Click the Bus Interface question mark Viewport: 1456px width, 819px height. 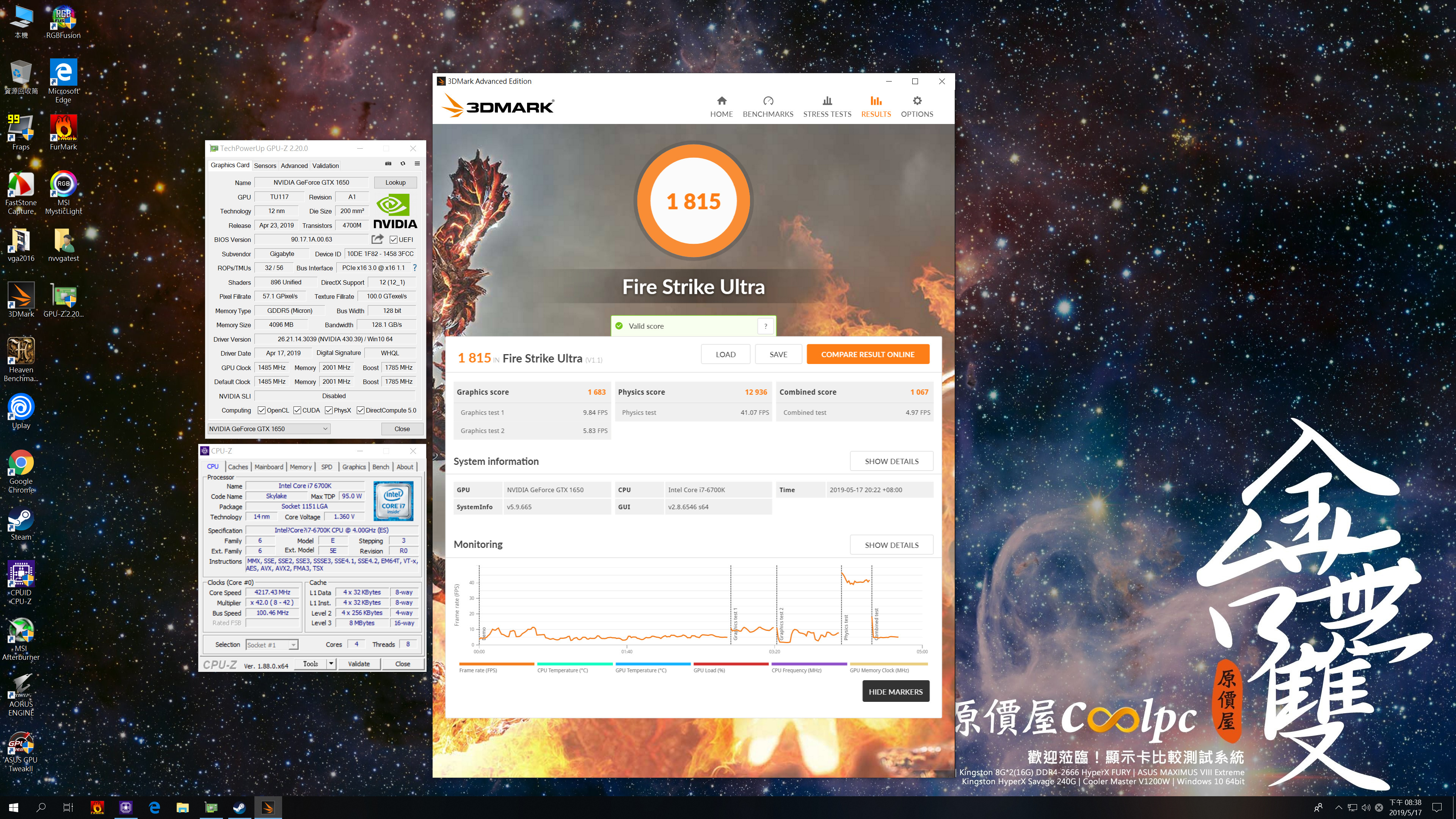point(415,268)
